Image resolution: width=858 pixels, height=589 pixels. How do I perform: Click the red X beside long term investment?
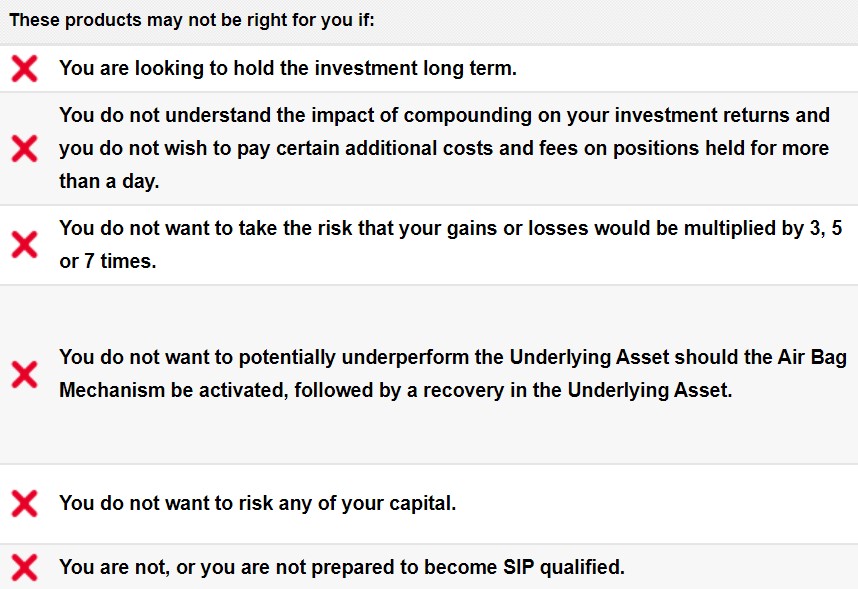24,68
